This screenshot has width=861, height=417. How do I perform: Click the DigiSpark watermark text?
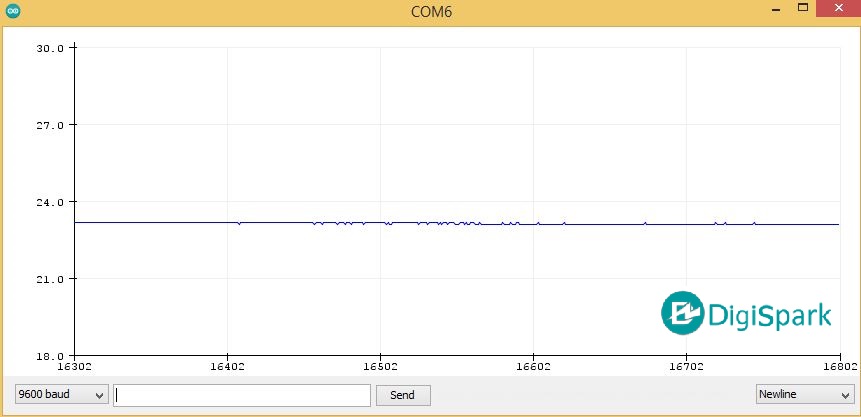click(x=770, y=315)
